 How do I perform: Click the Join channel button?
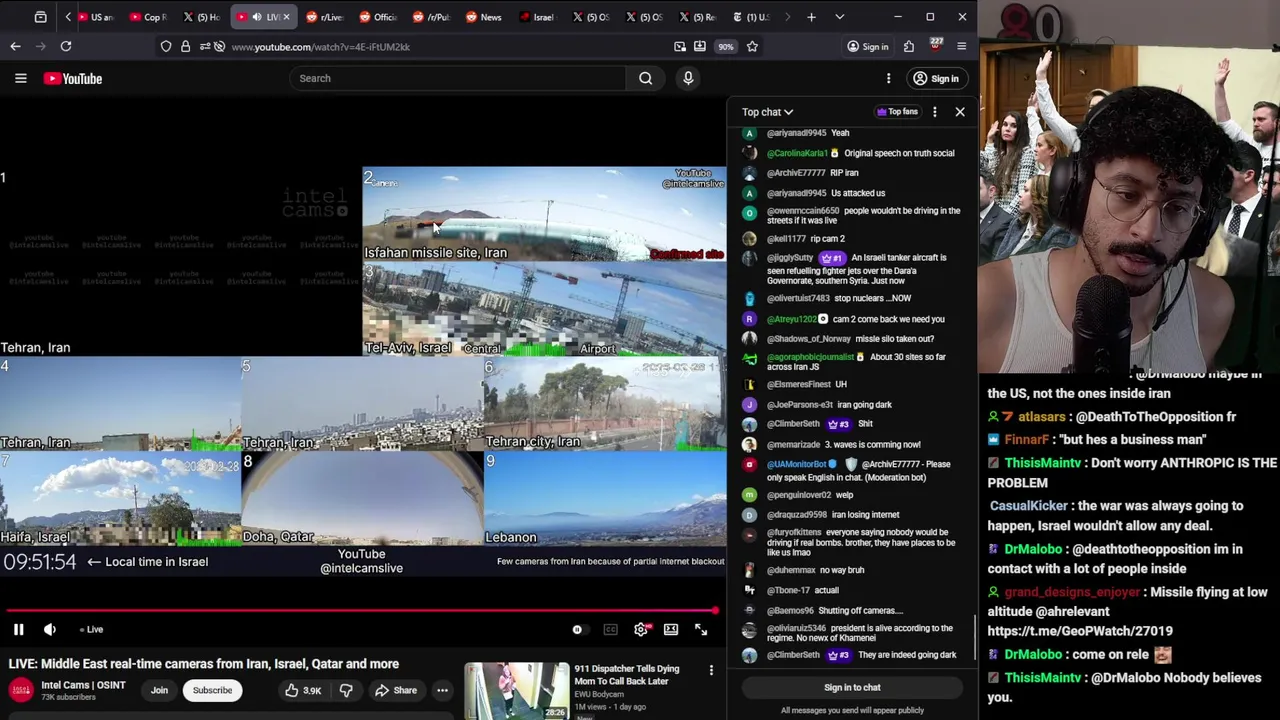pyautogui.click(x=159, y=690)
